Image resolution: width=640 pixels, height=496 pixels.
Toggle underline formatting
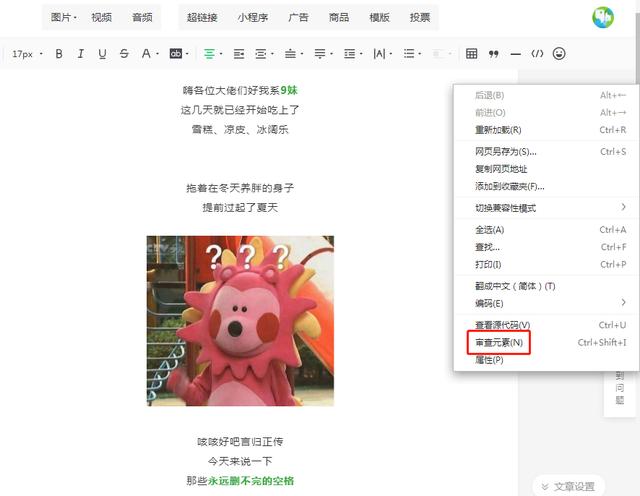pos(102,53)
